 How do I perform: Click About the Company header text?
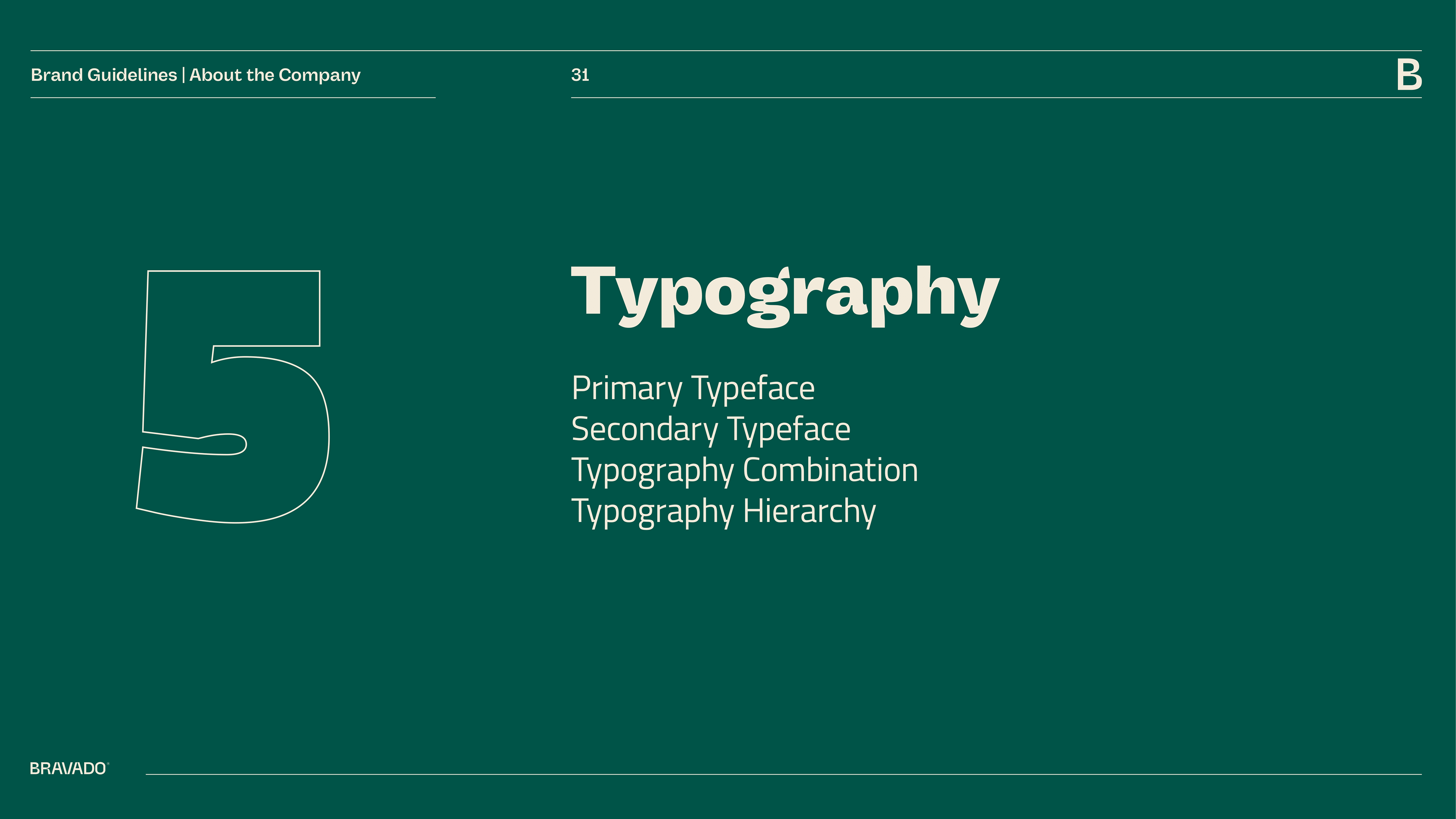[275, 75]
